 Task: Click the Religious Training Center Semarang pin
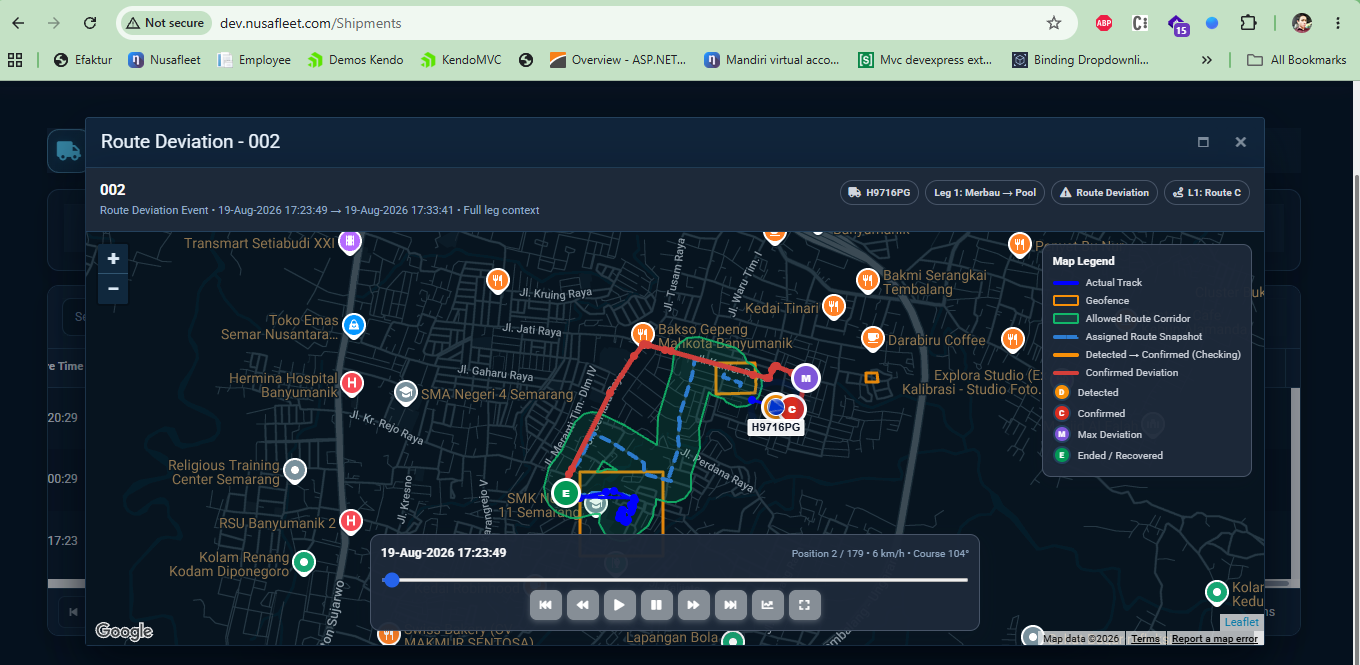294,469
